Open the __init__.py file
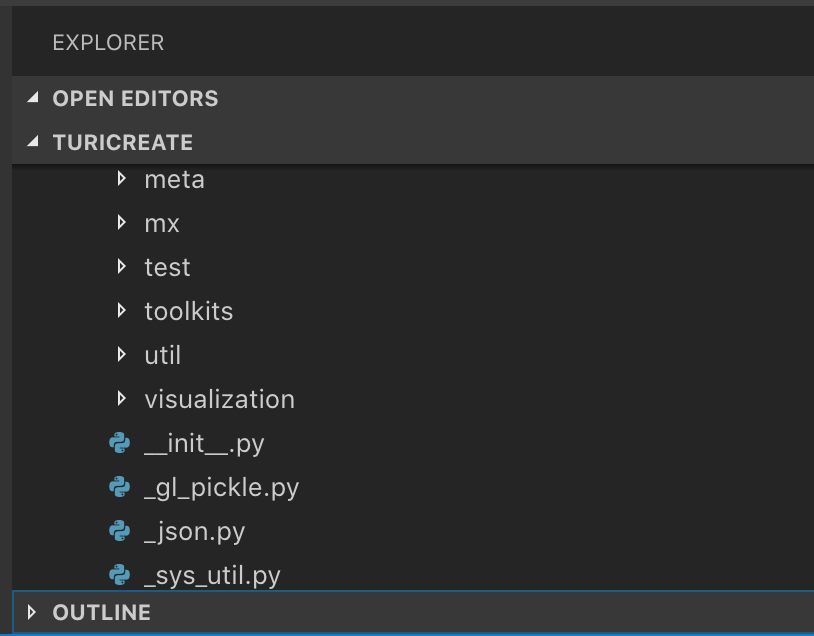Image resolution: width=814 pixels, height=636 pixels. [x=203, y=443]
